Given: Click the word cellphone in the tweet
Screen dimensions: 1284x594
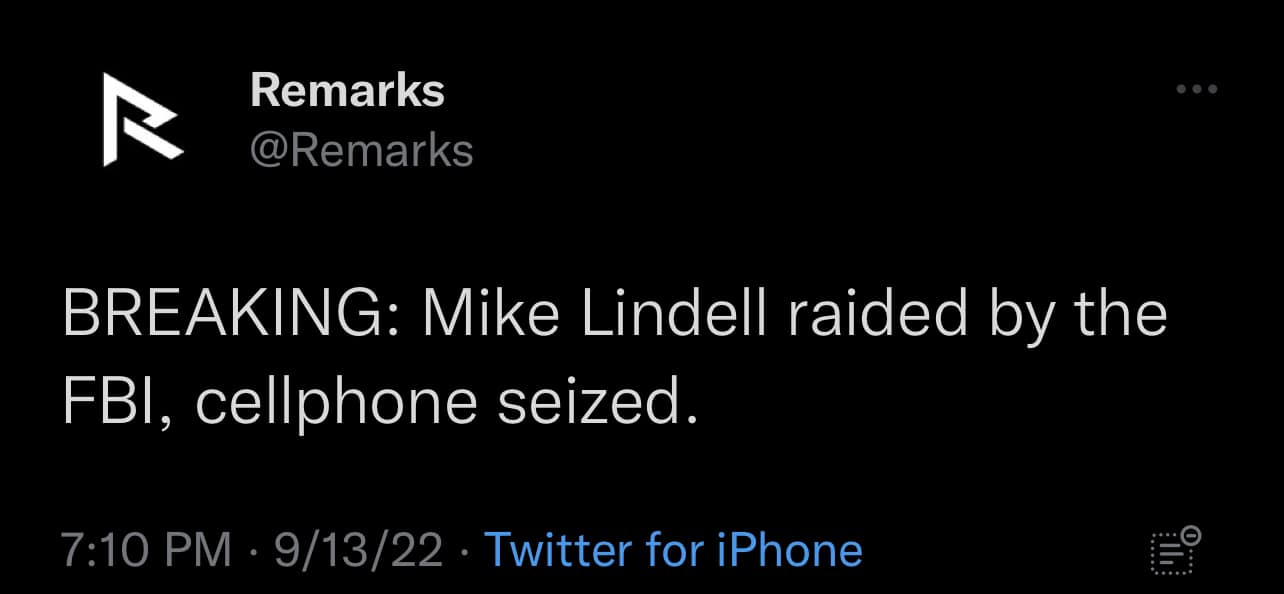Looking at the screenshot, I should (x=336, y=402).
